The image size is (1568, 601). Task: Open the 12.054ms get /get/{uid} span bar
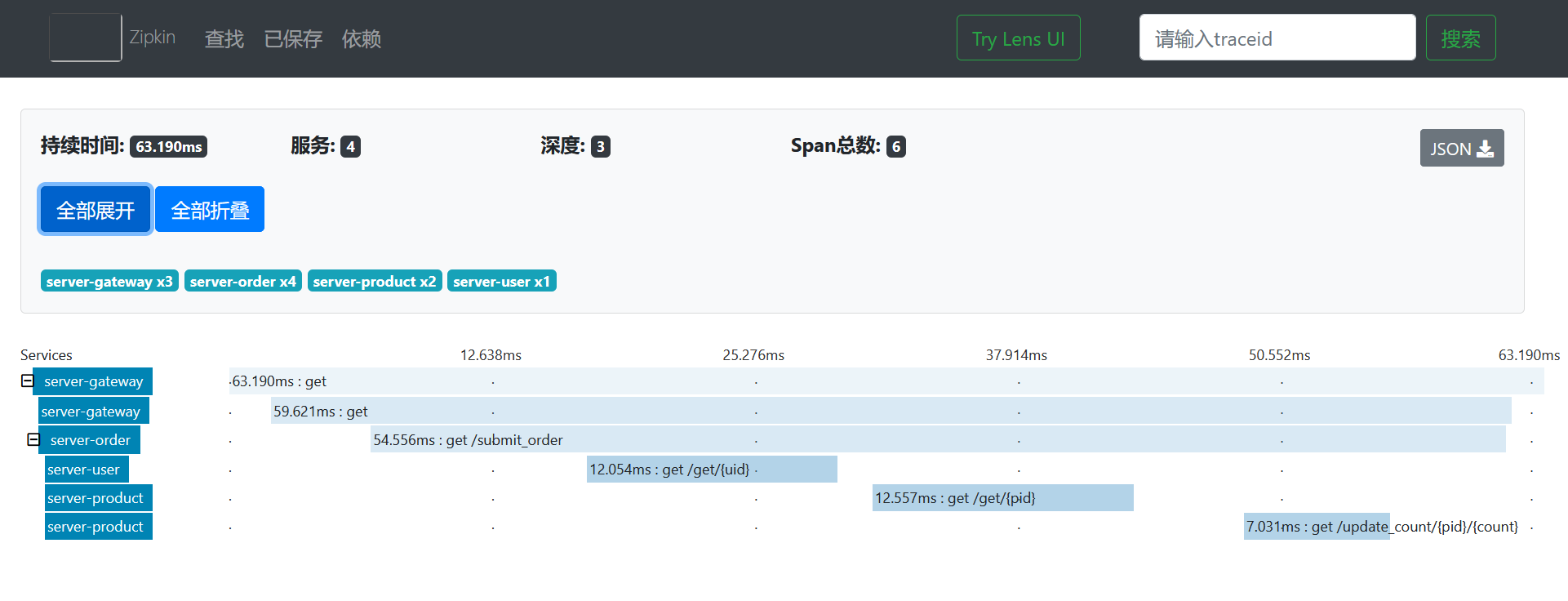point(711,470)
